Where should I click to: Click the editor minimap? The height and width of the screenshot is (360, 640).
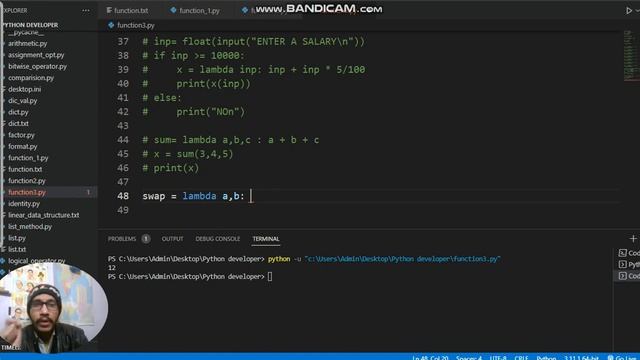pyautogui.click(x=631, y=56)
